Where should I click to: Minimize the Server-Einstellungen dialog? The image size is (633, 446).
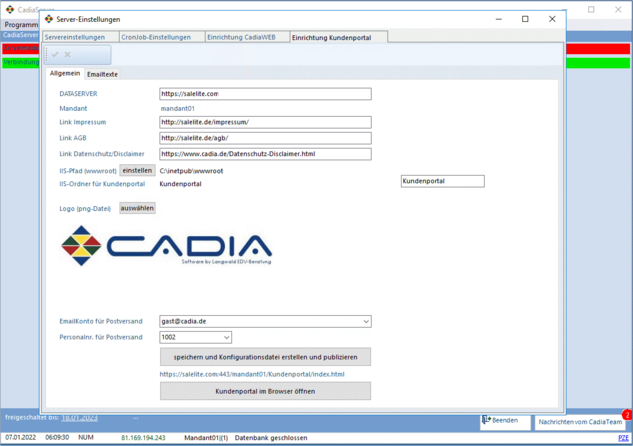point(499,19)
